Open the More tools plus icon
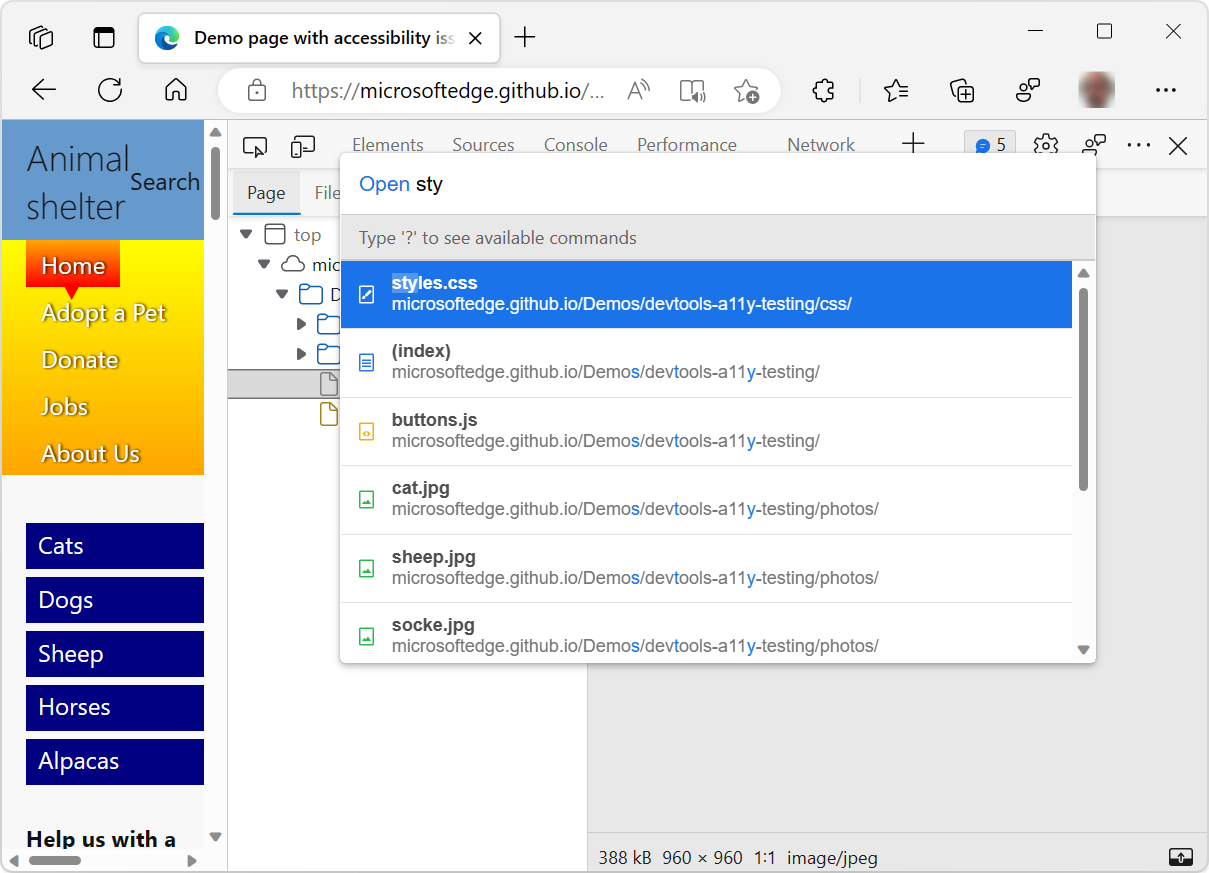The width and height of the screenshot is (1209, 873). click(913, 145)
